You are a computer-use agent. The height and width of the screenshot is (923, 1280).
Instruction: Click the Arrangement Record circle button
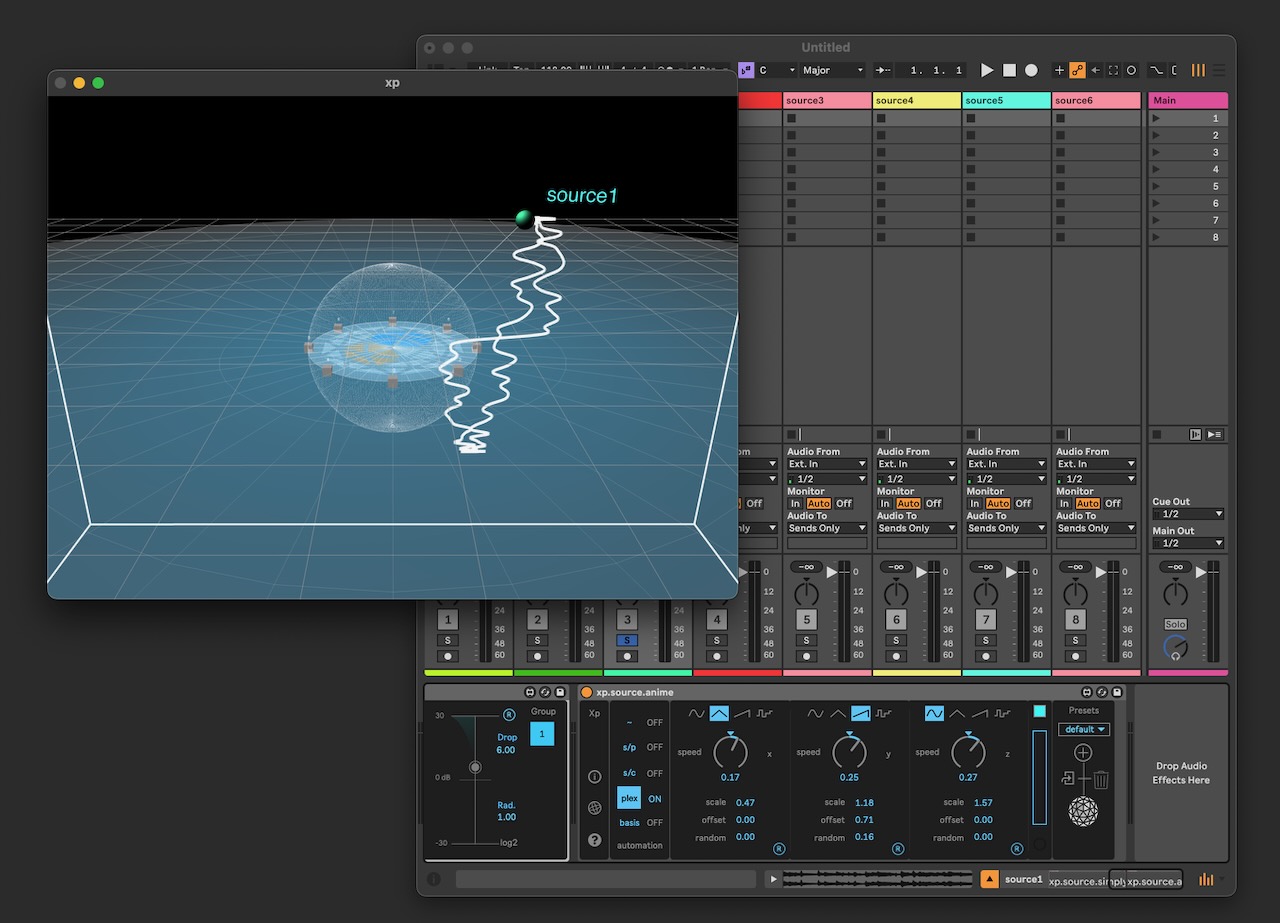click(1031, 70)
